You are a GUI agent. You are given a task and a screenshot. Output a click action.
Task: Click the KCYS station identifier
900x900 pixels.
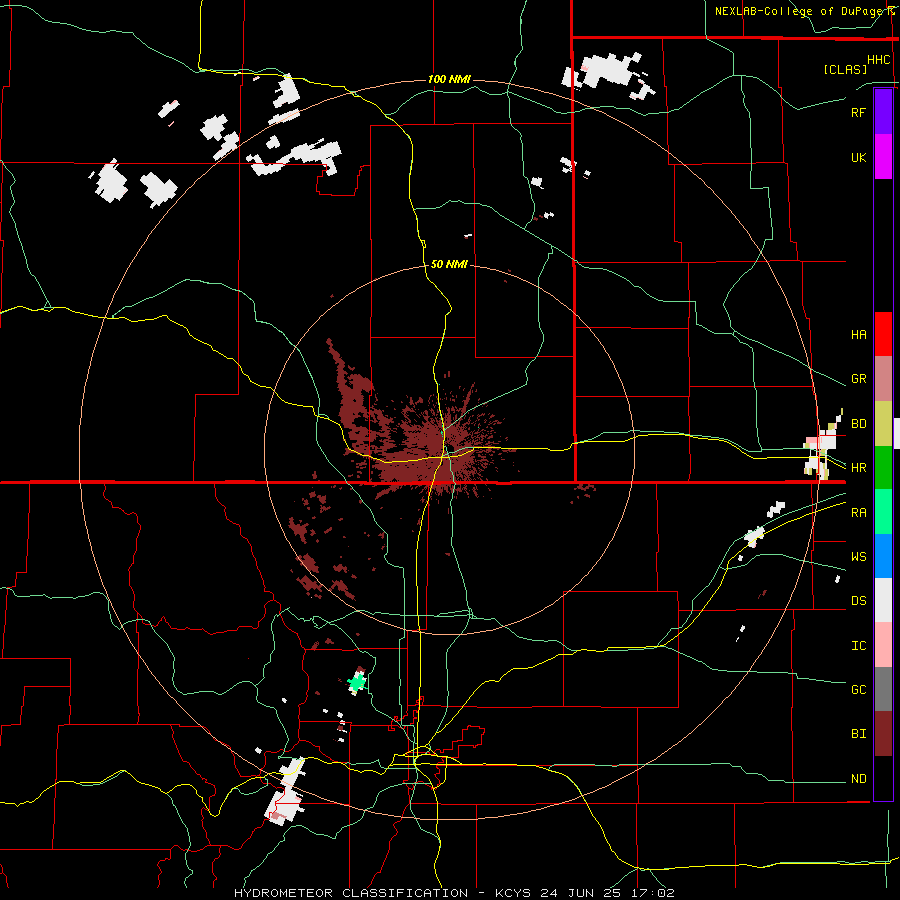(x=514, y=893)
